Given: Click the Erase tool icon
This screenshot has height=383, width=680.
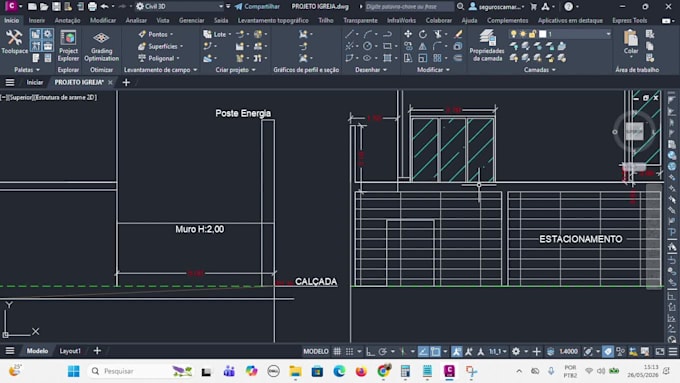Looking at the screenshot, I should pos(458,34).
